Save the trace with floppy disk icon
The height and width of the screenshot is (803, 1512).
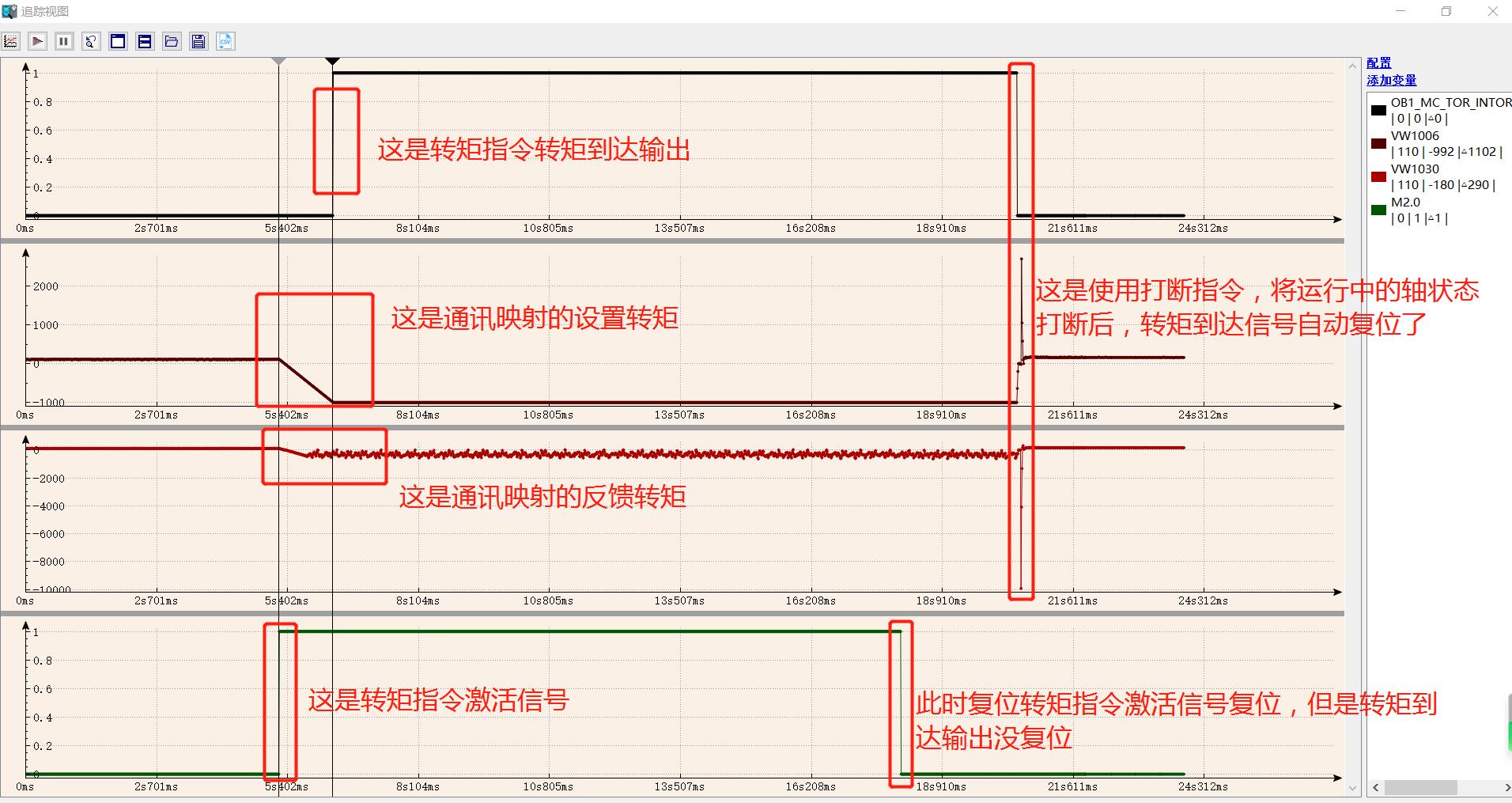click(x=198, y=41)
